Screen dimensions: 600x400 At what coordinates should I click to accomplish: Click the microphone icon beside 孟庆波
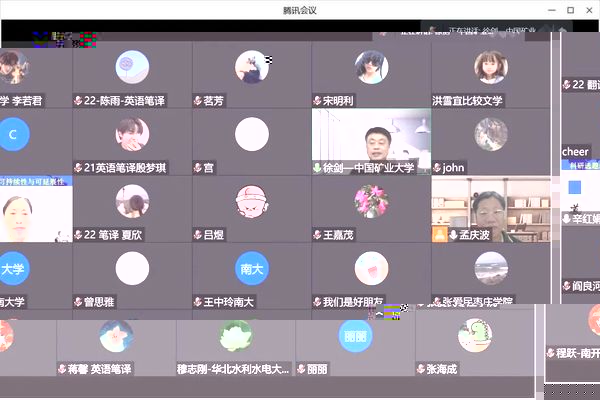tap(453, 235)
